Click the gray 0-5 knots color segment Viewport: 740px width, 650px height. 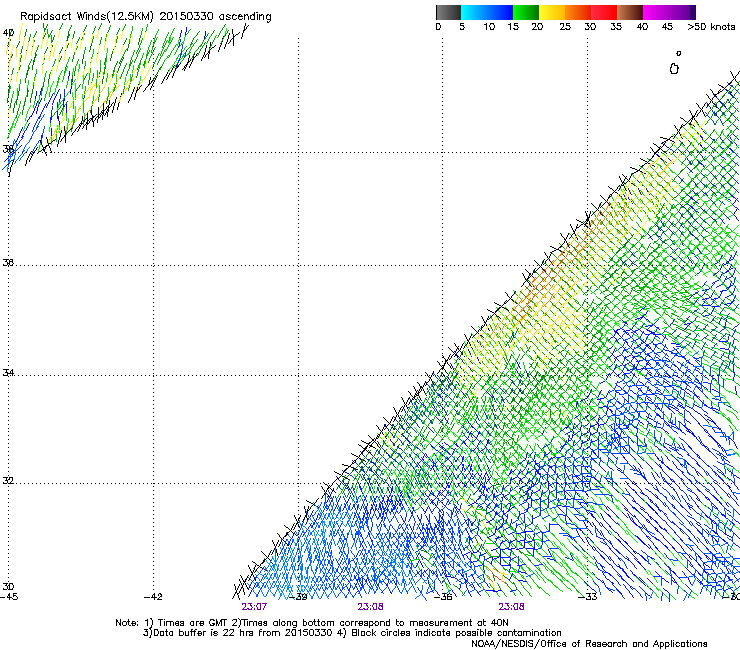pos(448,12)
